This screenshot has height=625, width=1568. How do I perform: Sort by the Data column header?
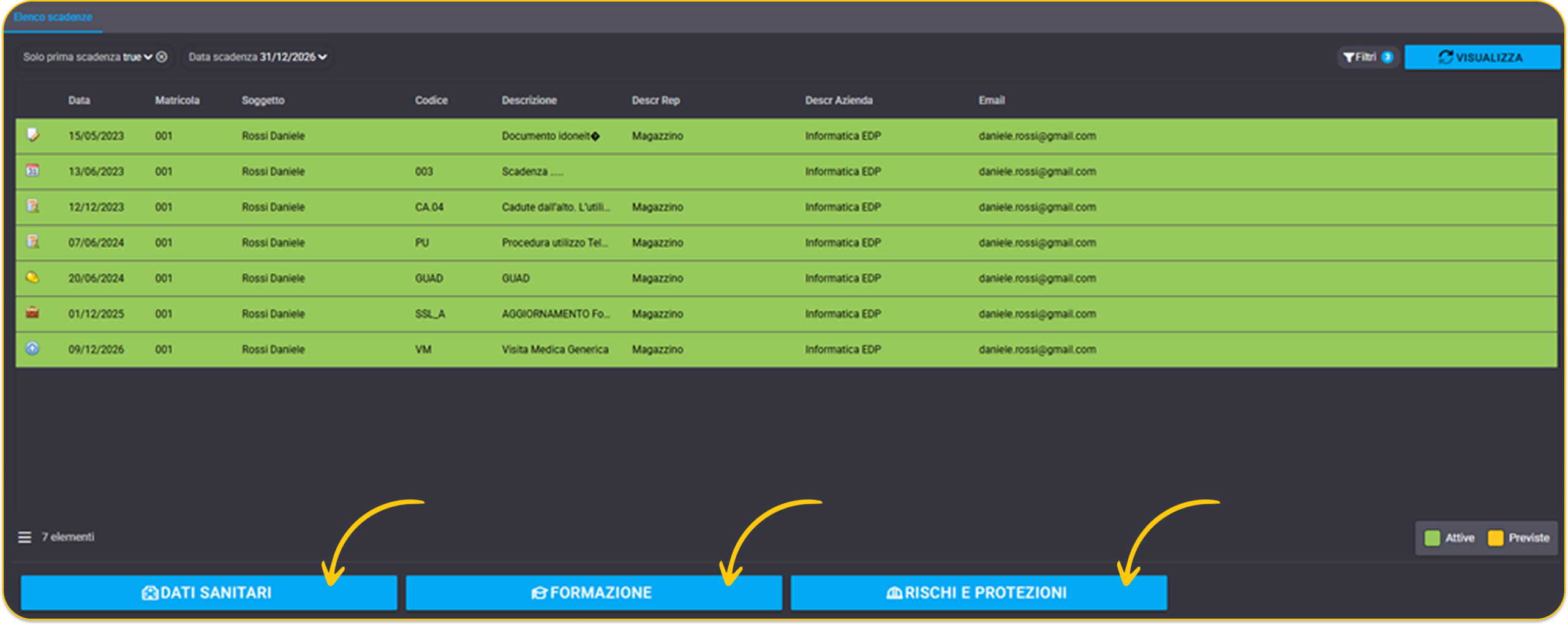(79, 100)
